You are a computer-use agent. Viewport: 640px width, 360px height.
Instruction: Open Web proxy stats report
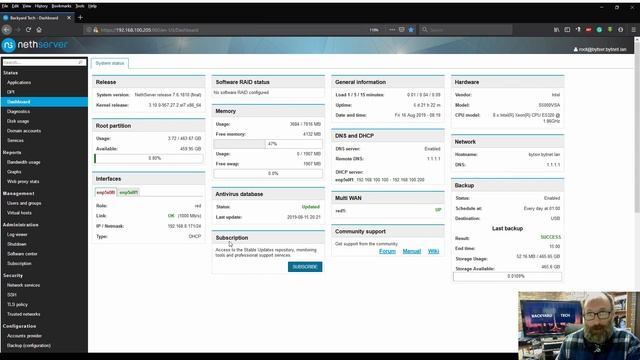click(x=23, y=182)
